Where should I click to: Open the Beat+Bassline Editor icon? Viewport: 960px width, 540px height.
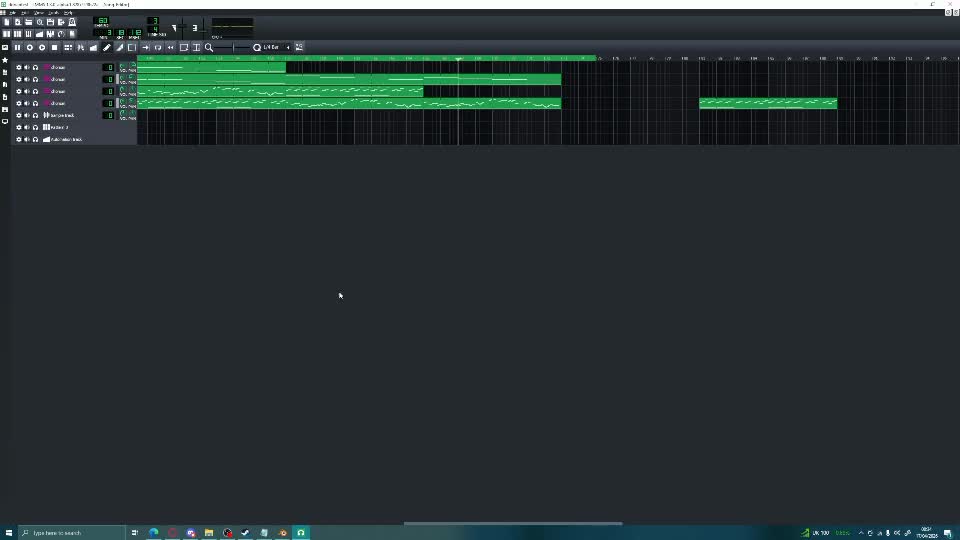(x=18, y=34)
